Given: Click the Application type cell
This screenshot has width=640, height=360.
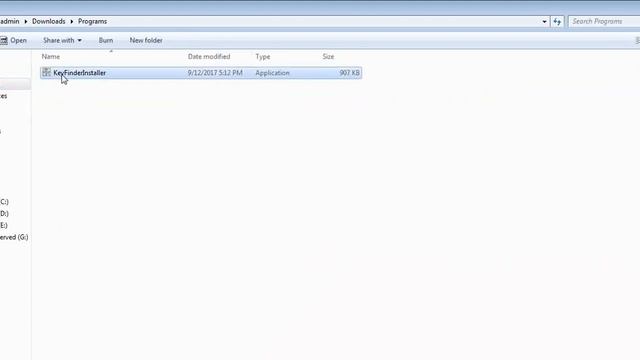Looking at the screenshot, I should click(x=272, y=73).
